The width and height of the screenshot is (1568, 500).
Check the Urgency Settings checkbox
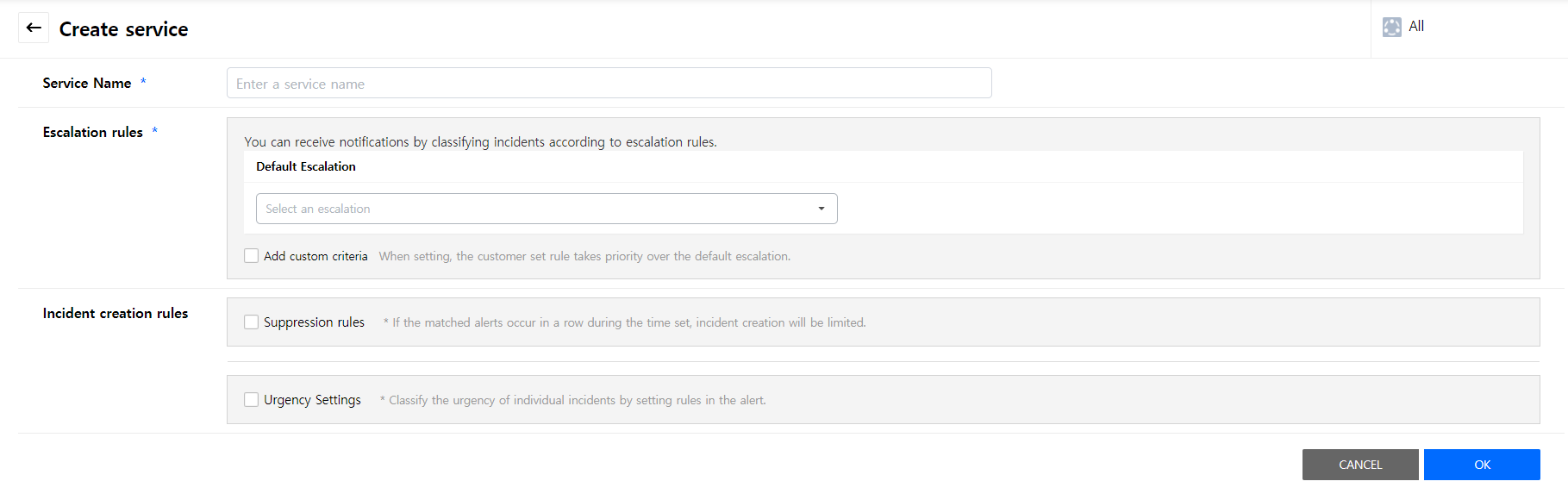tap(252, 400)
